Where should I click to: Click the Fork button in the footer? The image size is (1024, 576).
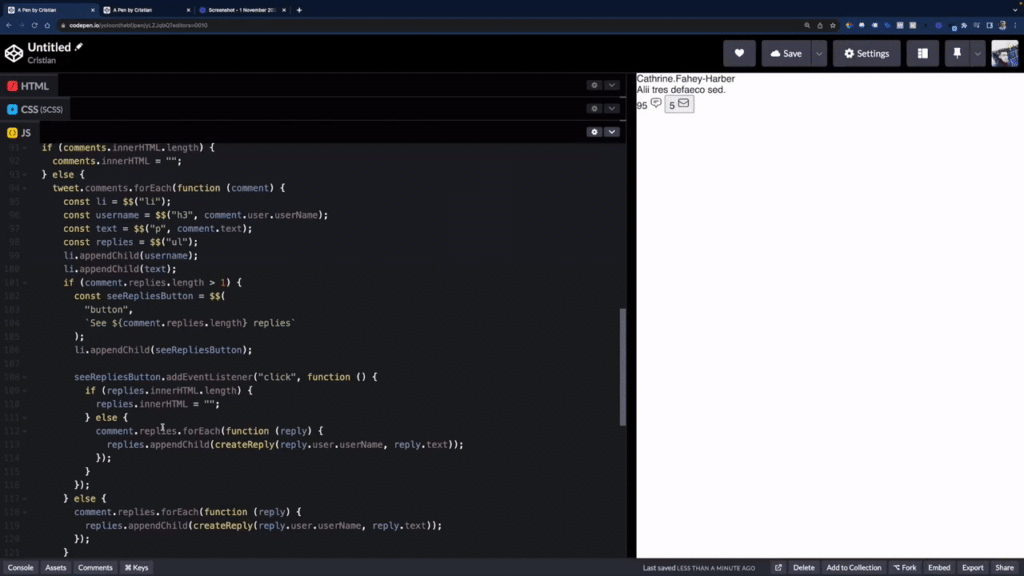(905, 567)
